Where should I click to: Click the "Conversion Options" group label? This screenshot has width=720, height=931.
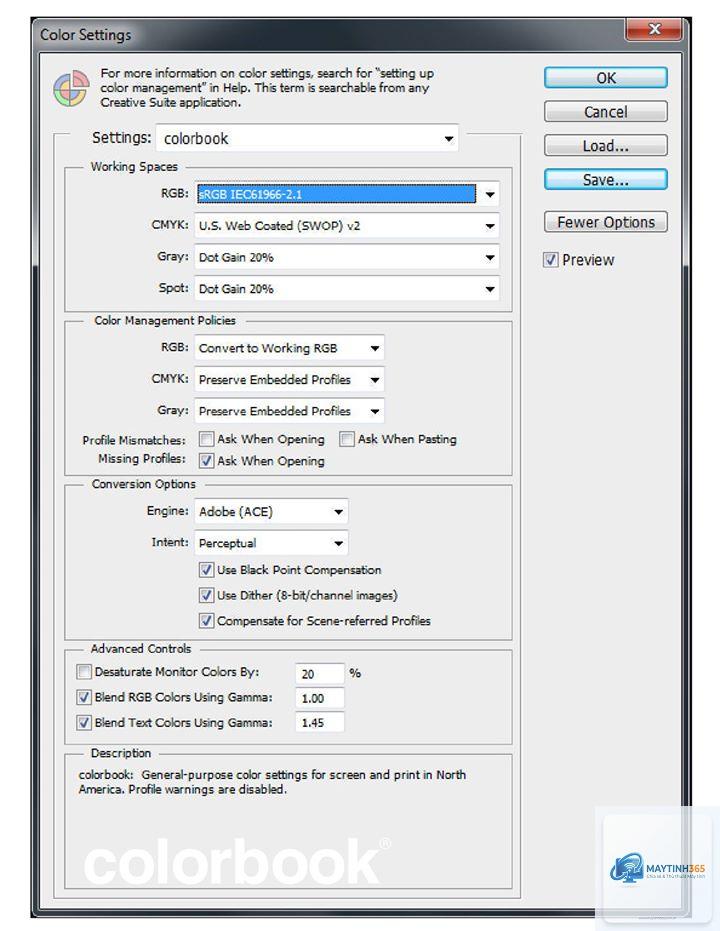[144, 484]
